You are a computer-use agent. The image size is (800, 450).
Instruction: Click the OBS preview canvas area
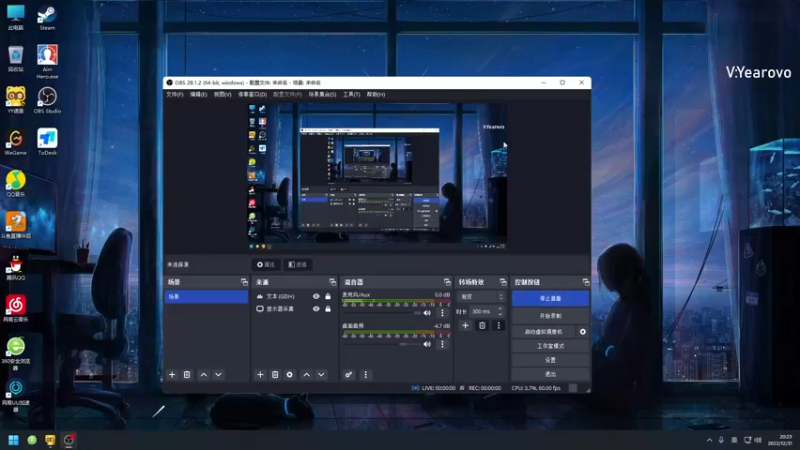[377, 177]
